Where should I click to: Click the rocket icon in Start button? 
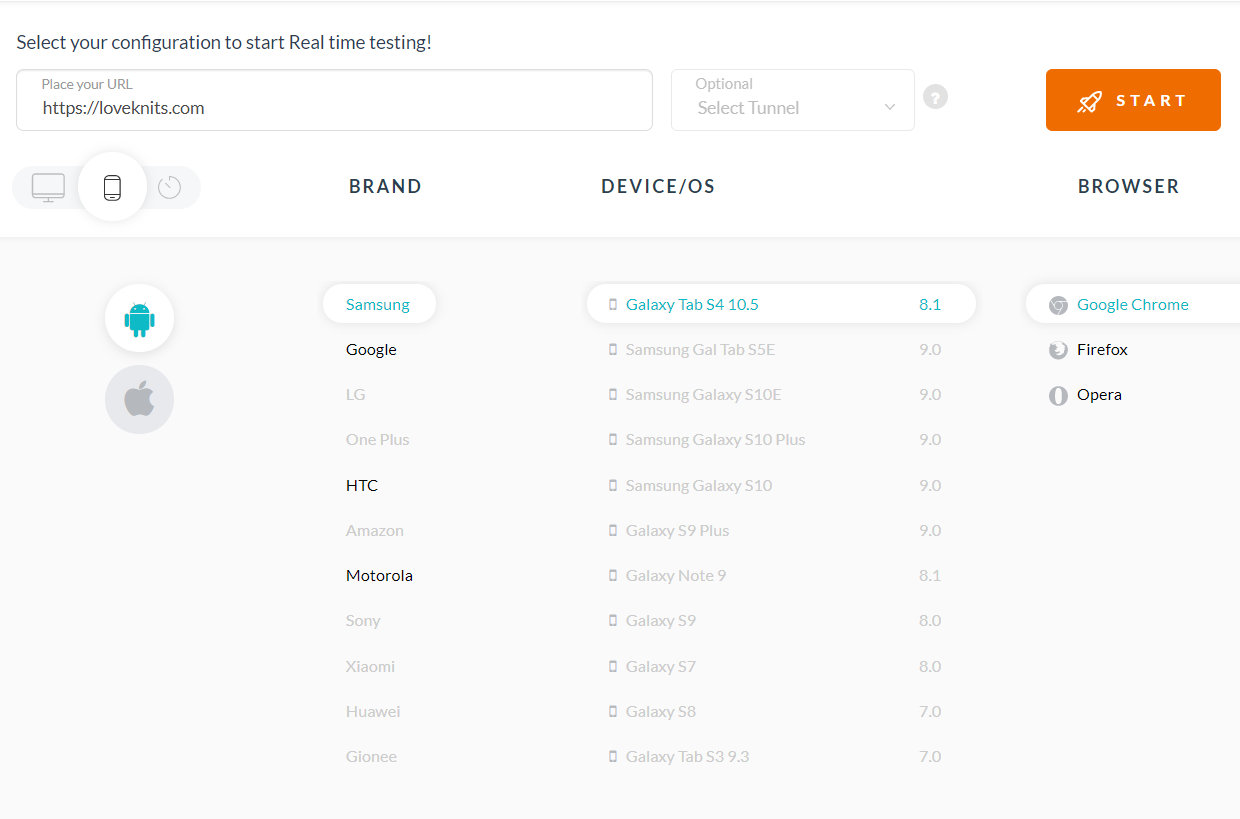[x=1089, y=101]
